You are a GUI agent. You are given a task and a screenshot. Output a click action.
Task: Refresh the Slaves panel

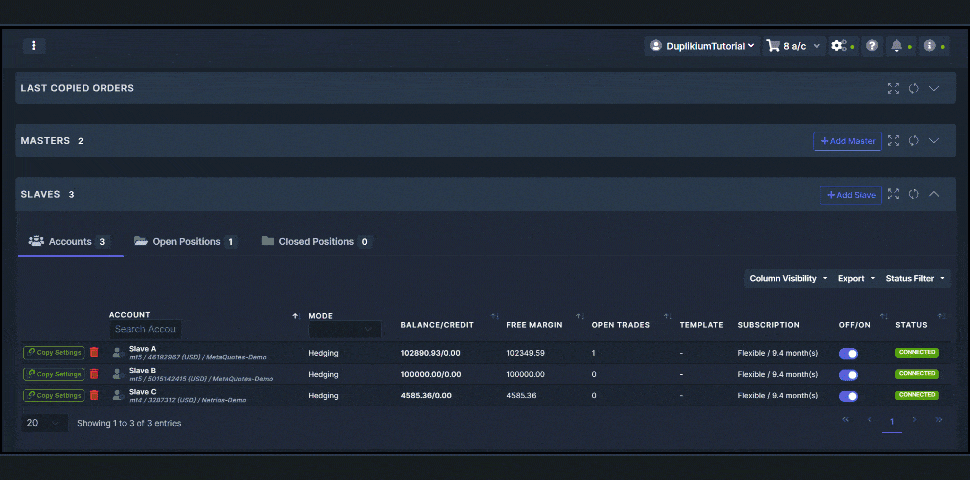(x=913, y=194)
